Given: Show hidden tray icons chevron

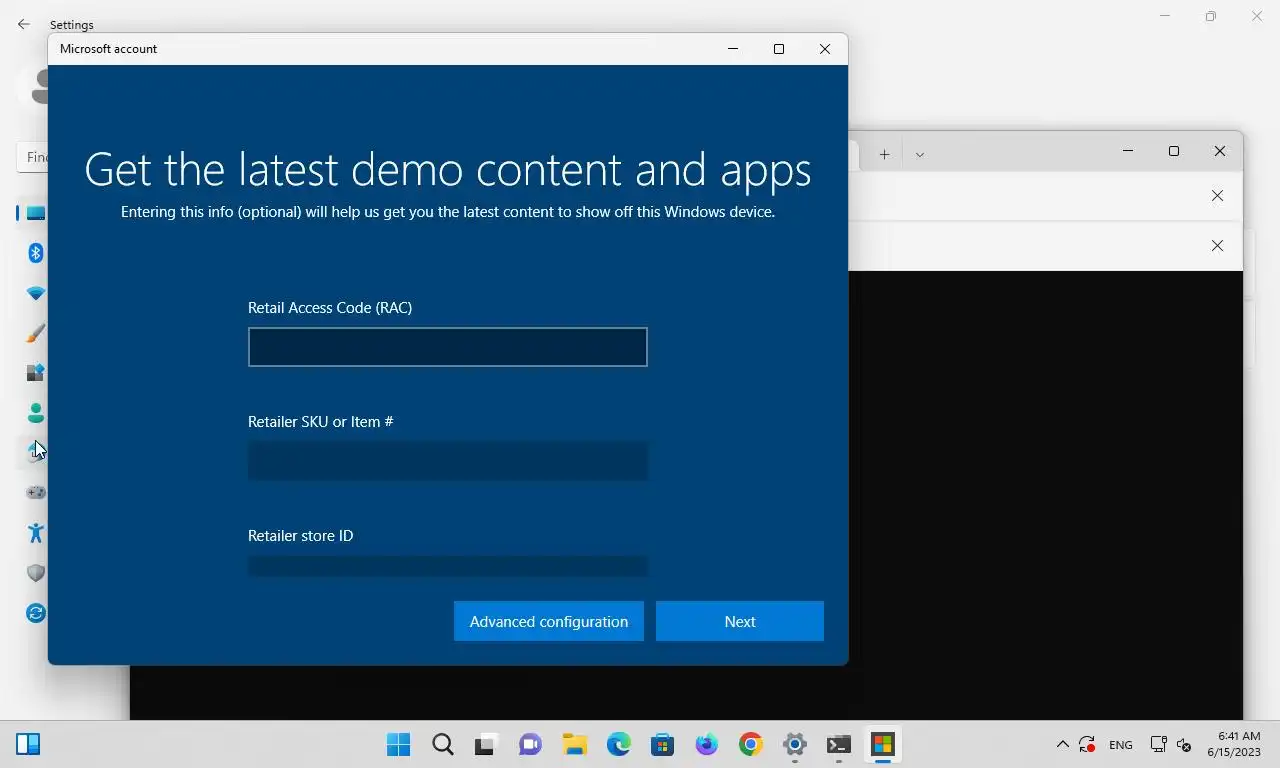Looking at the screenshot, I should click(x=1062, y=744).
